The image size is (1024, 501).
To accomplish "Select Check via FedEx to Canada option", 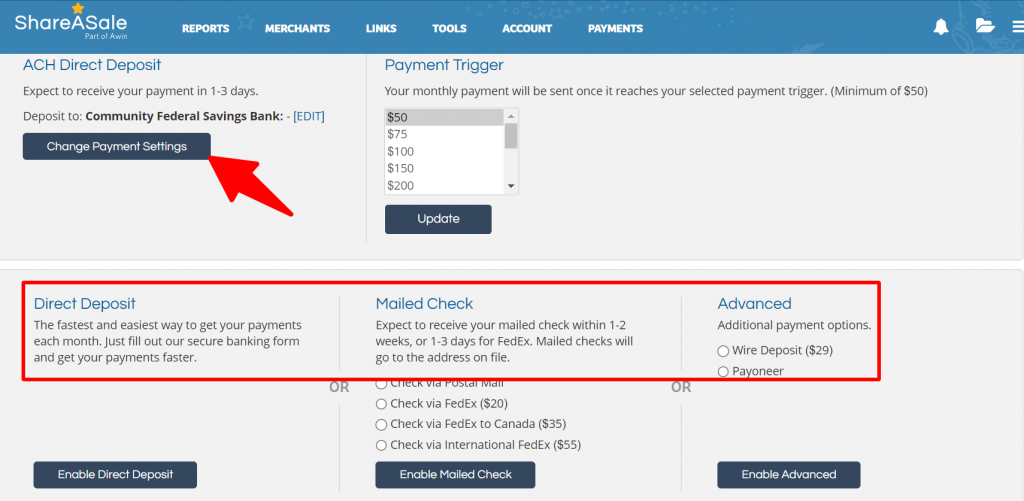I will pos(381,425).
